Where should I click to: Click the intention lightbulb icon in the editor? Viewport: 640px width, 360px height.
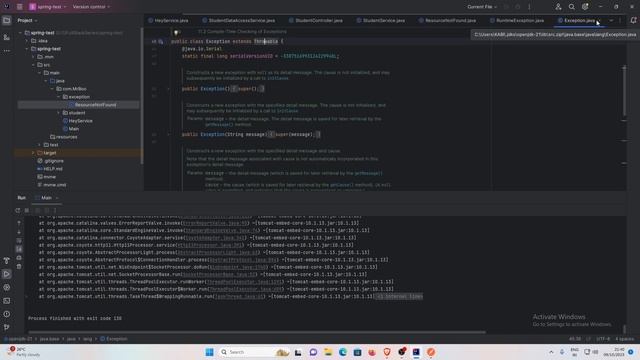(x=176, y=33)
